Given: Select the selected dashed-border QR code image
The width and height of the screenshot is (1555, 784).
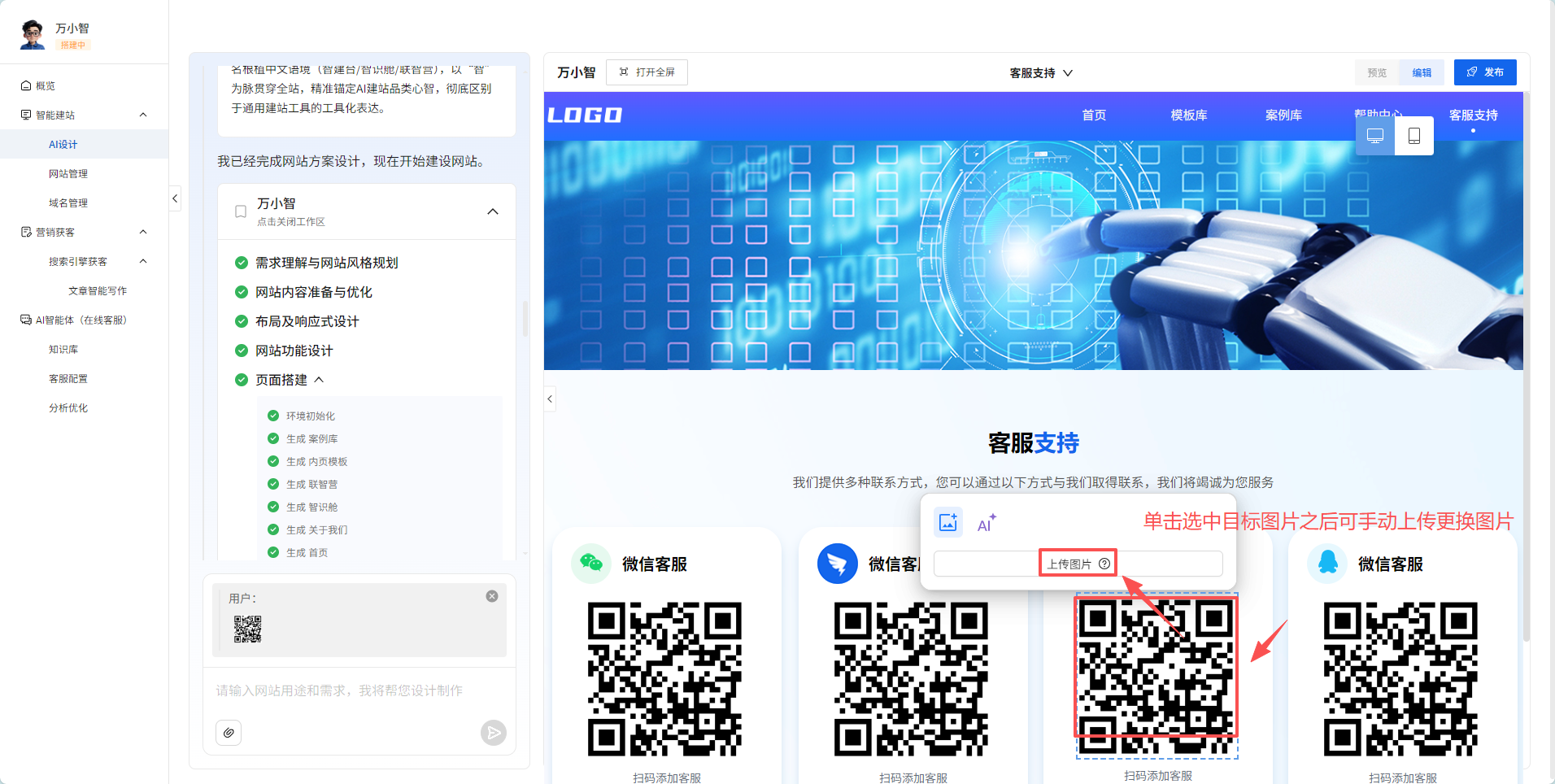Looking at the screenshot, I should (x=1157, y=677).
